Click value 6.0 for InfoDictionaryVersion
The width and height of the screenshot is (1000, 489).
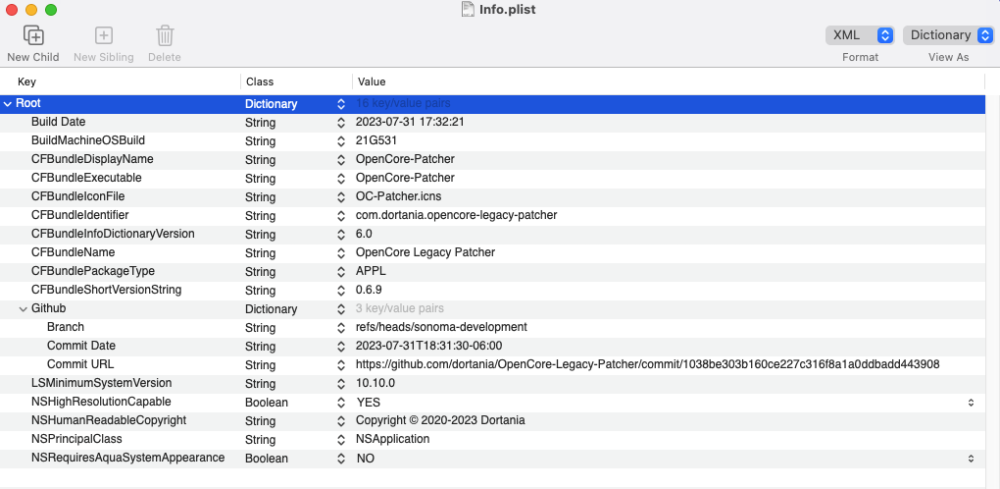click(364, 234)
